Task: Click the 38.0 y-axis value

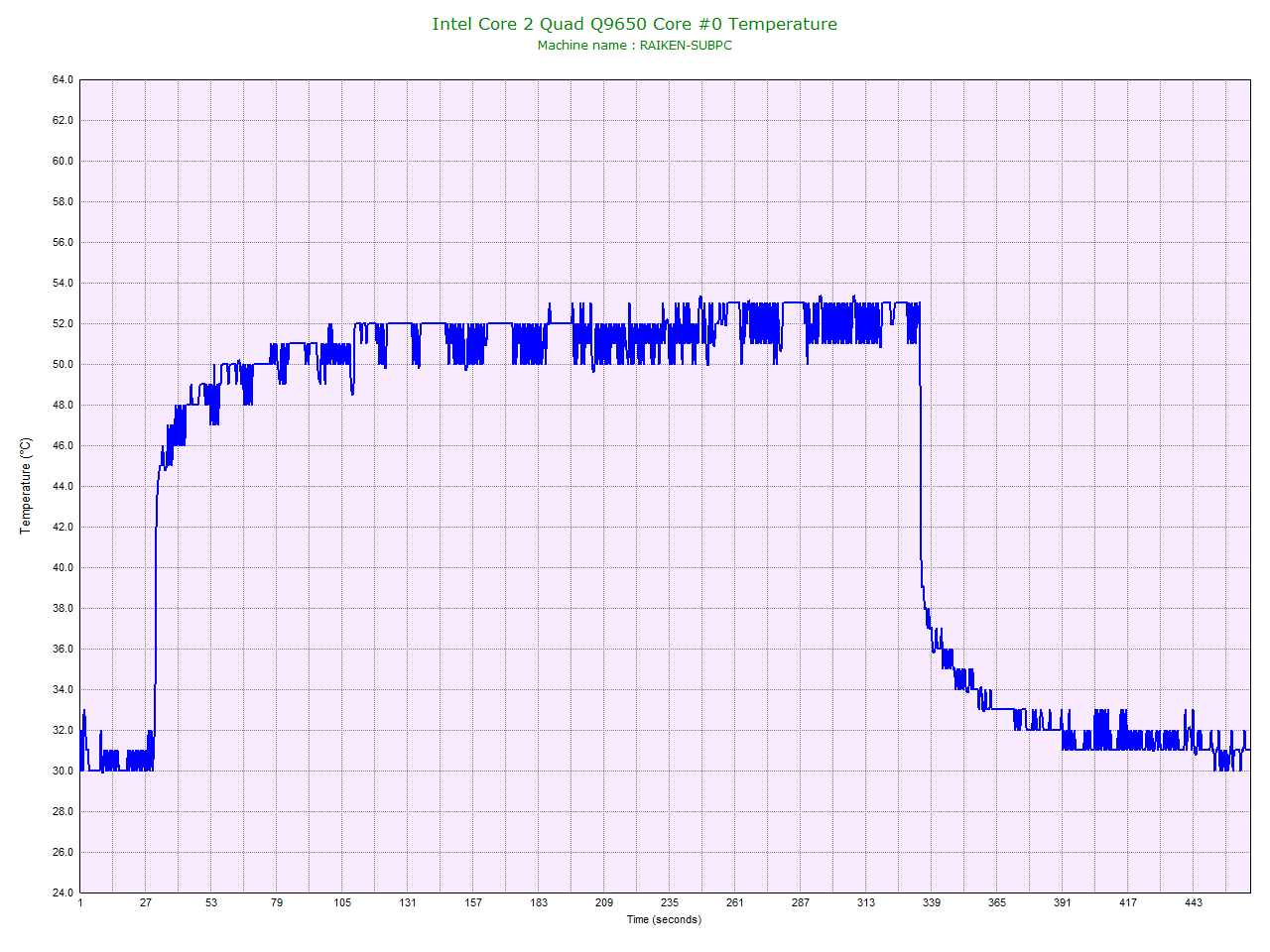Action: 63,608
